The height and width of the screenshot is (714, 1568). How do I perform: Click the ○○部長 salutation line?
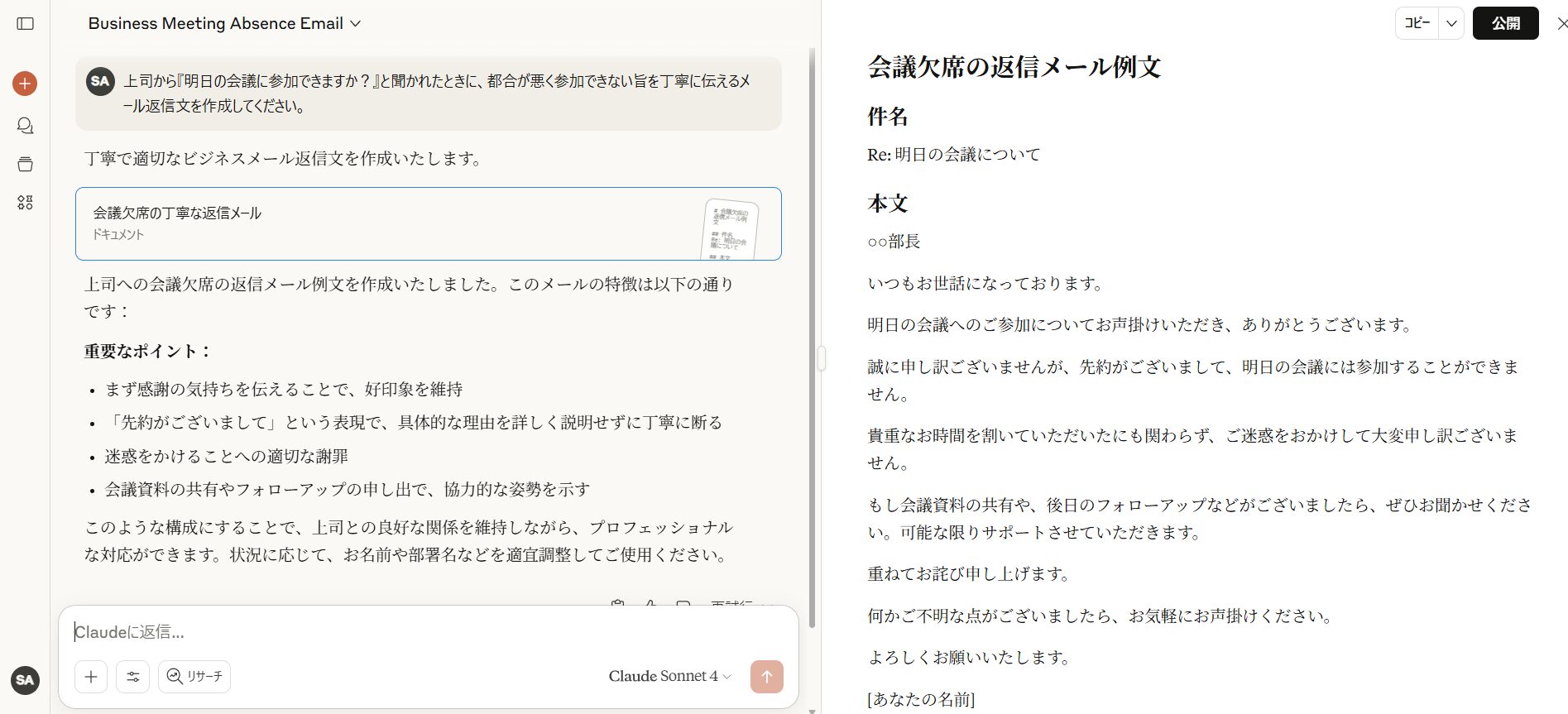pos(894,242)
